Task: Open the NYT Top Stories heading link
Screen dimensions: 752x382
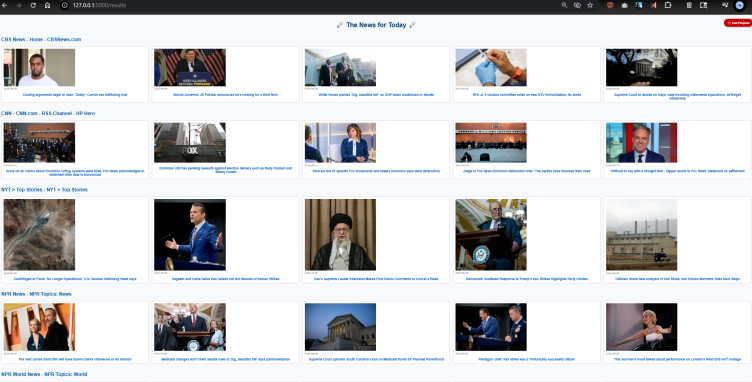Action: click(44, 190)
